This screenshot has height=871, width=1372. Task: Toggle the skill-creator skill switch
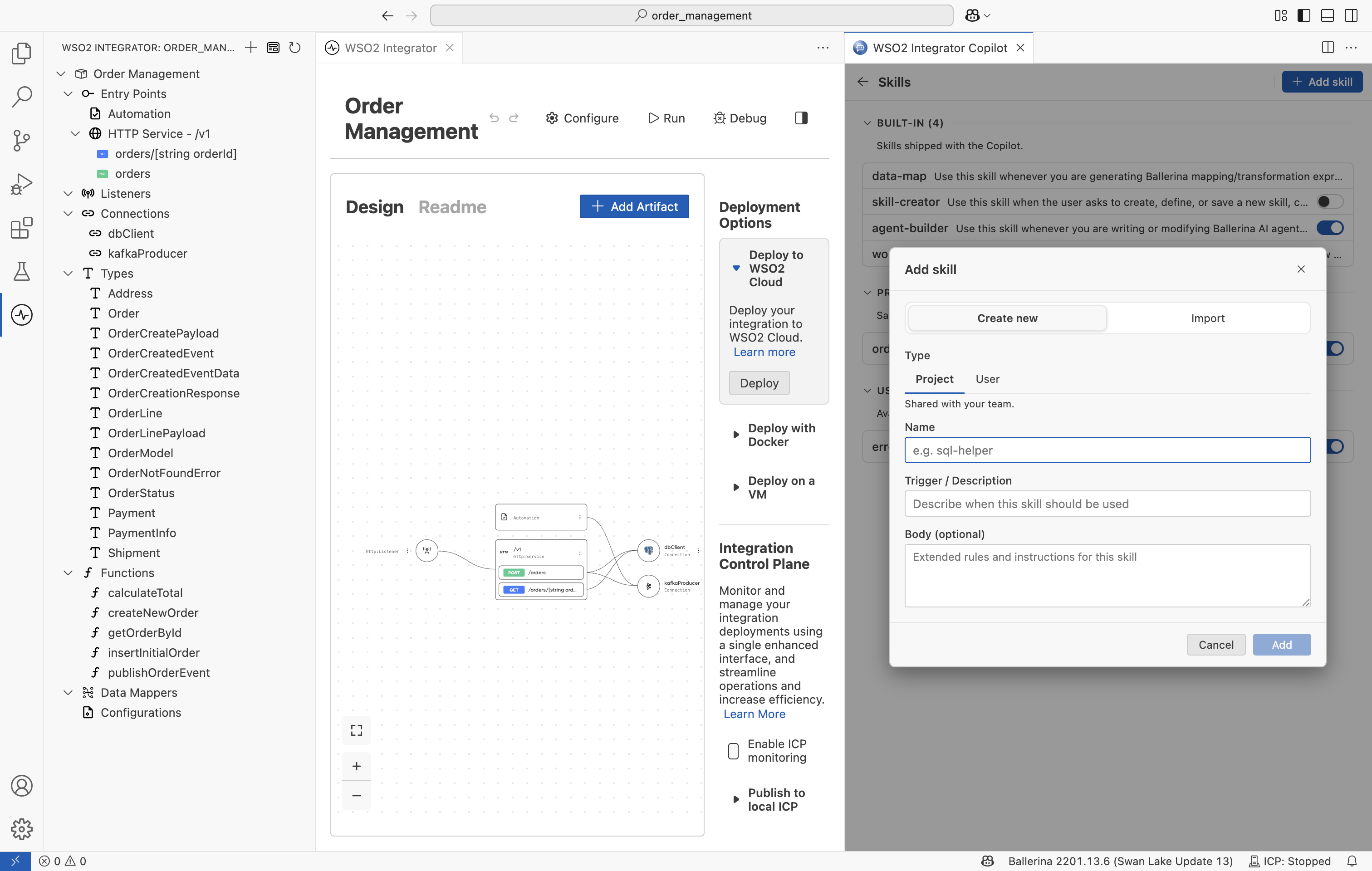(1330, 202)
